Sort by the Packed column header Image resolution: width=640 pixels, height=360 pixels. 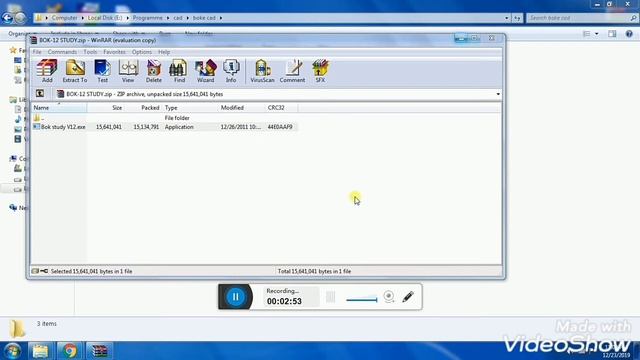[x=143, y=108]
